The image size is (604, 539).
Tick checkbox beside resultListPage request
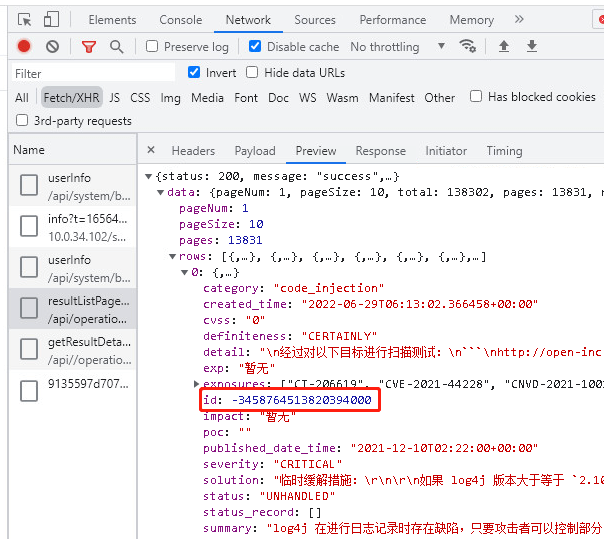pos(29,308)
